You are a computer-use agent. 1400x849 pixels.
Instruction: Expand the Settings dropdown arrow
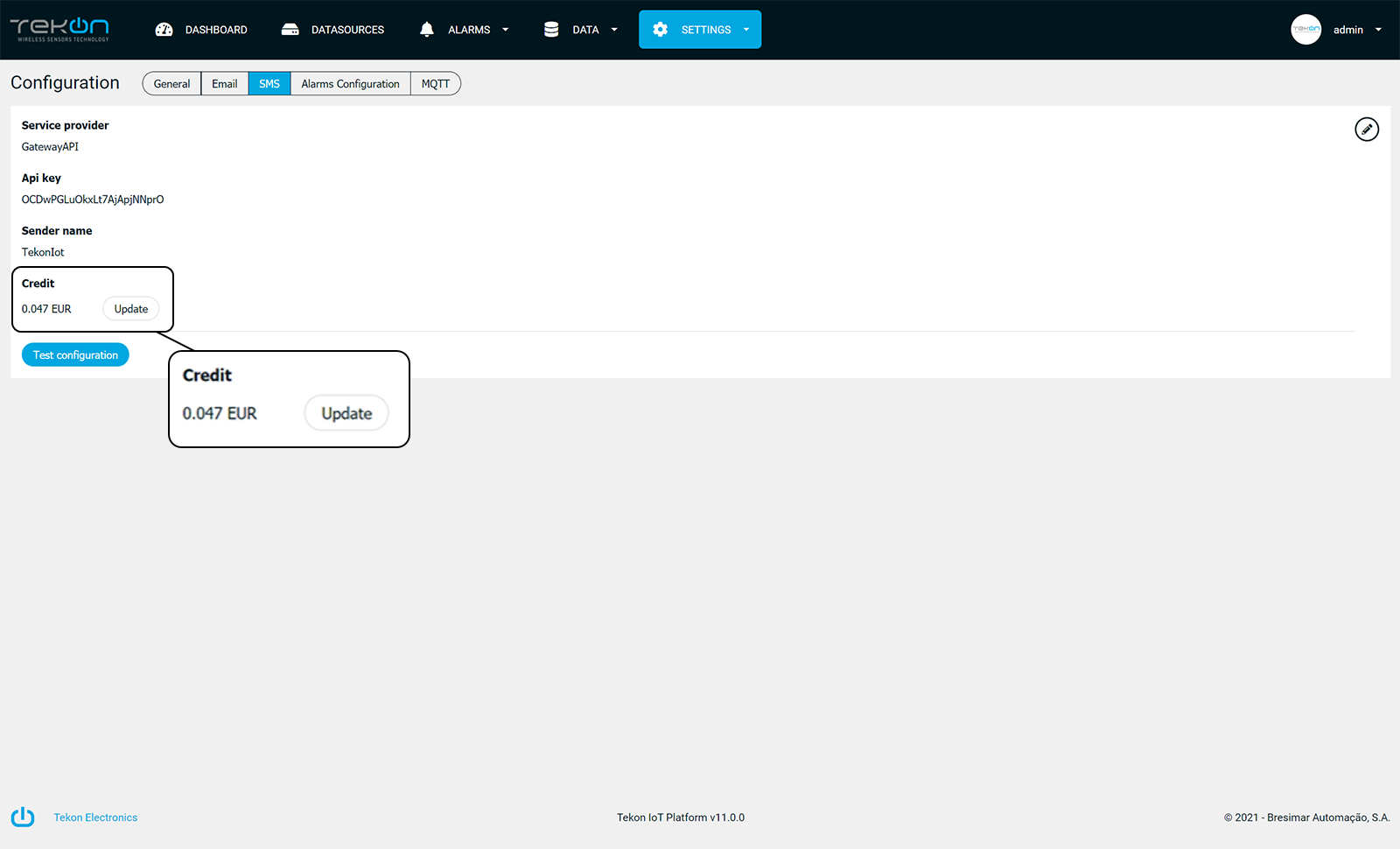(x=746, y=30)
